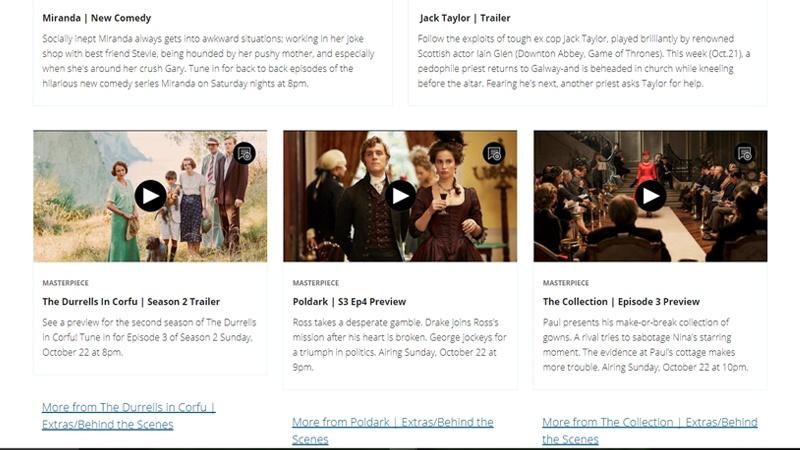Click the Poldark couple thumbnail image
800x450 pixels.
tap(400, 196)
